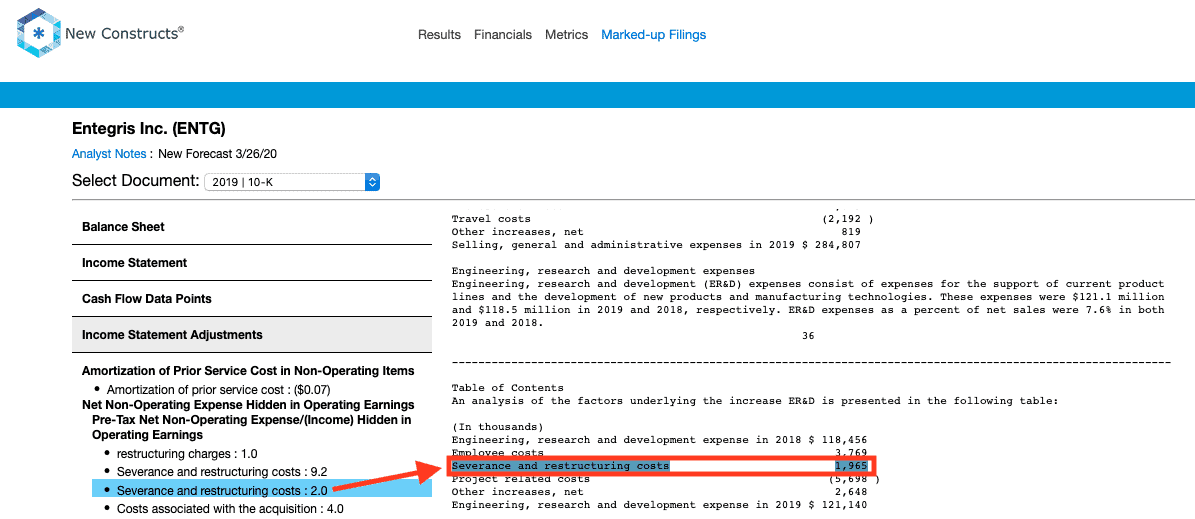
Task: Expand the Income Statement section
Action: pos(252,262)
